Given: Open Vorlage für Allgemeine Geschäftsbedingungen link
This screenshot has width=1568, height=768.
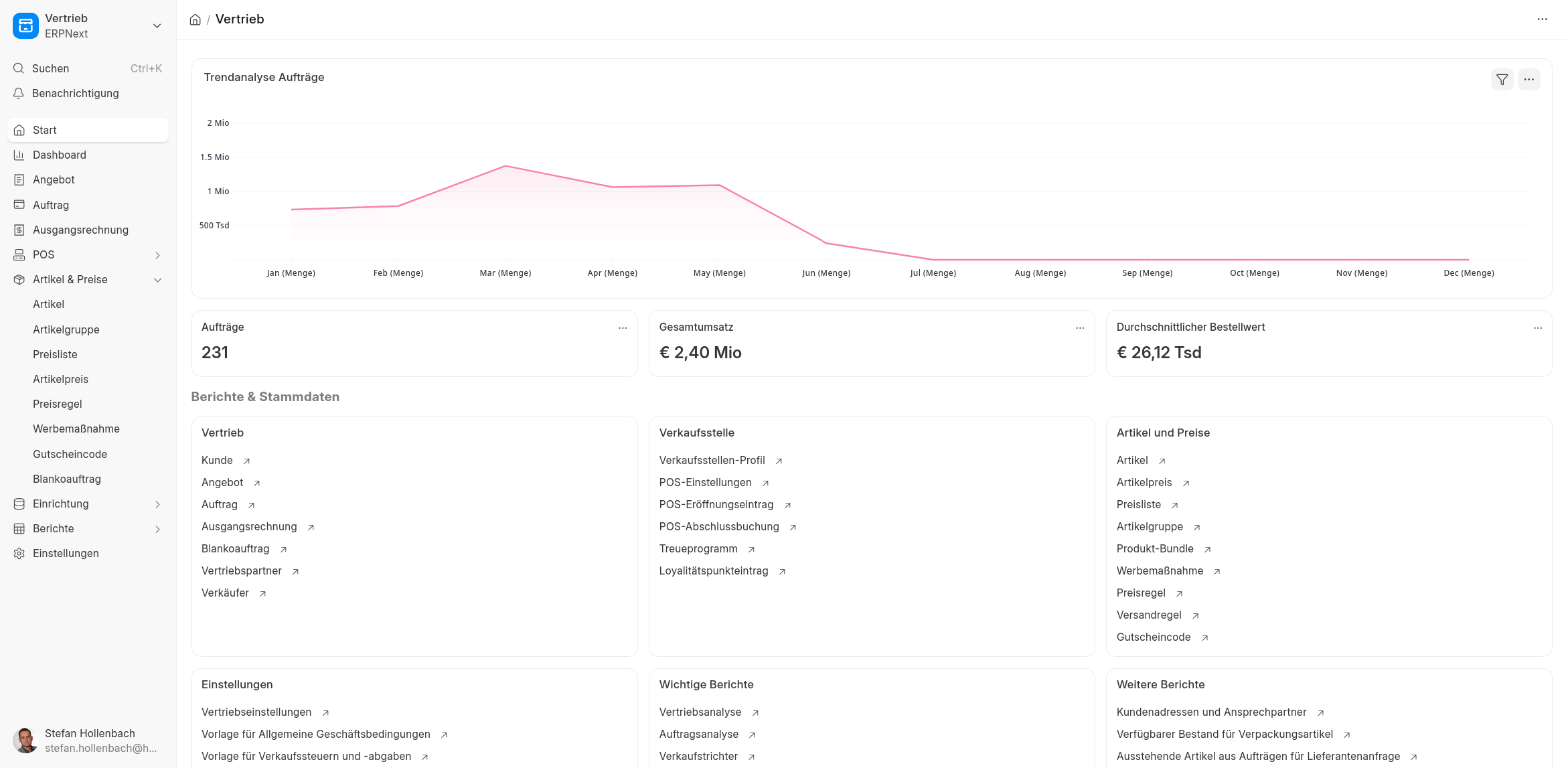Looking at the screenshot, I should pyautogui.click(x=316, y=734).
